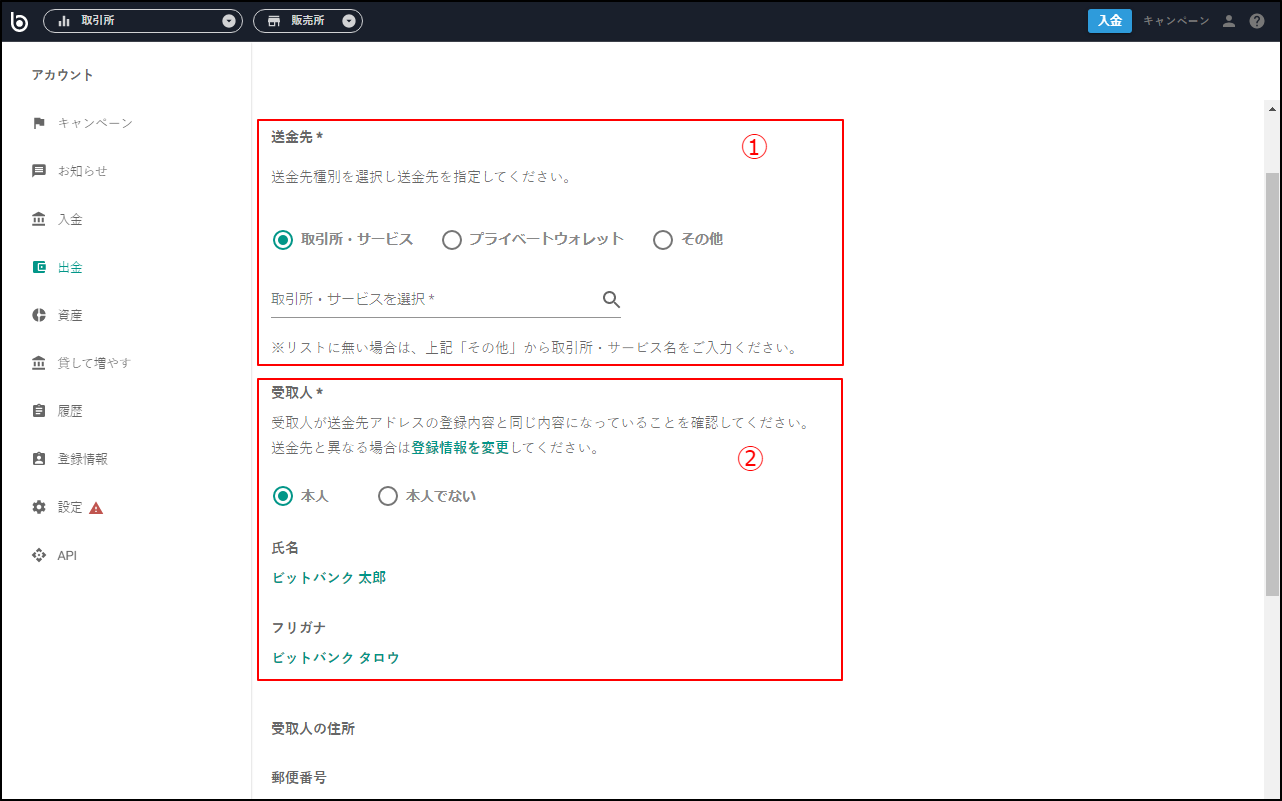Click the bank icon beside 入金 in sidebar
Viewport: 1282px width, 801px height.
[39, 219]
